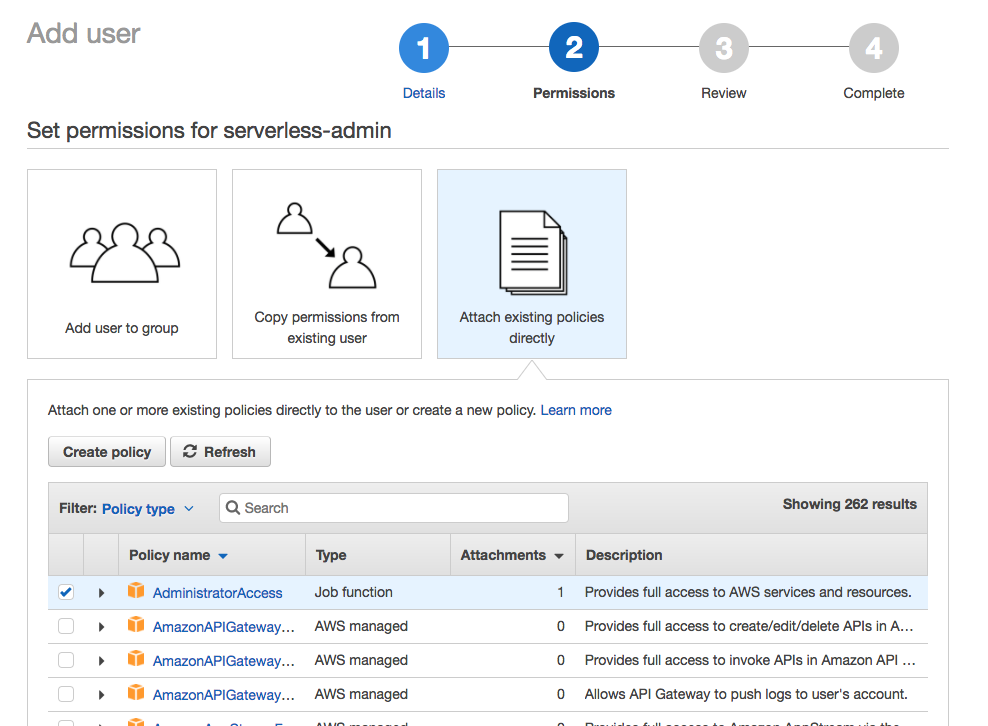Expand the AdministratorAccess policy row details
Screen dimensions: 988x726
click(x=101, y=593)
